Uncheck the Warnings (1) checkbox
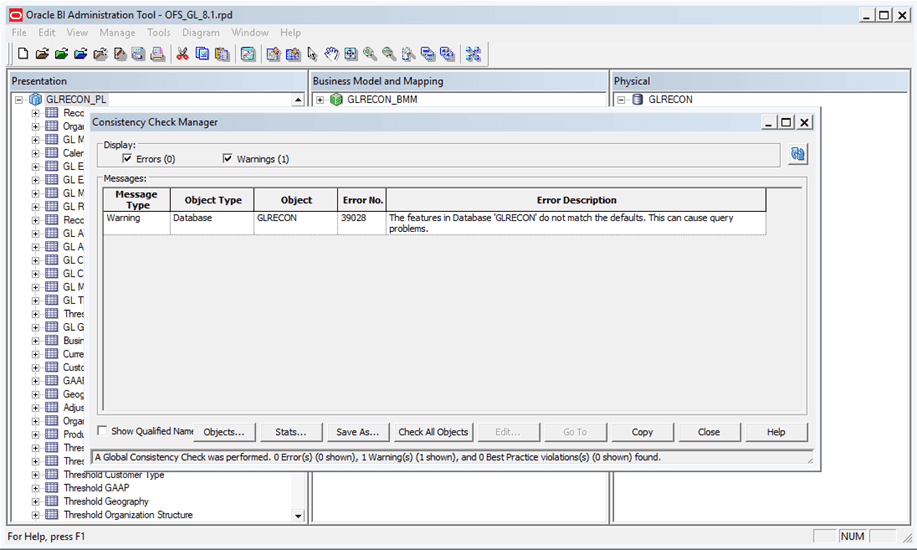This screenshot has height=550, width=917. coord(227,159)
